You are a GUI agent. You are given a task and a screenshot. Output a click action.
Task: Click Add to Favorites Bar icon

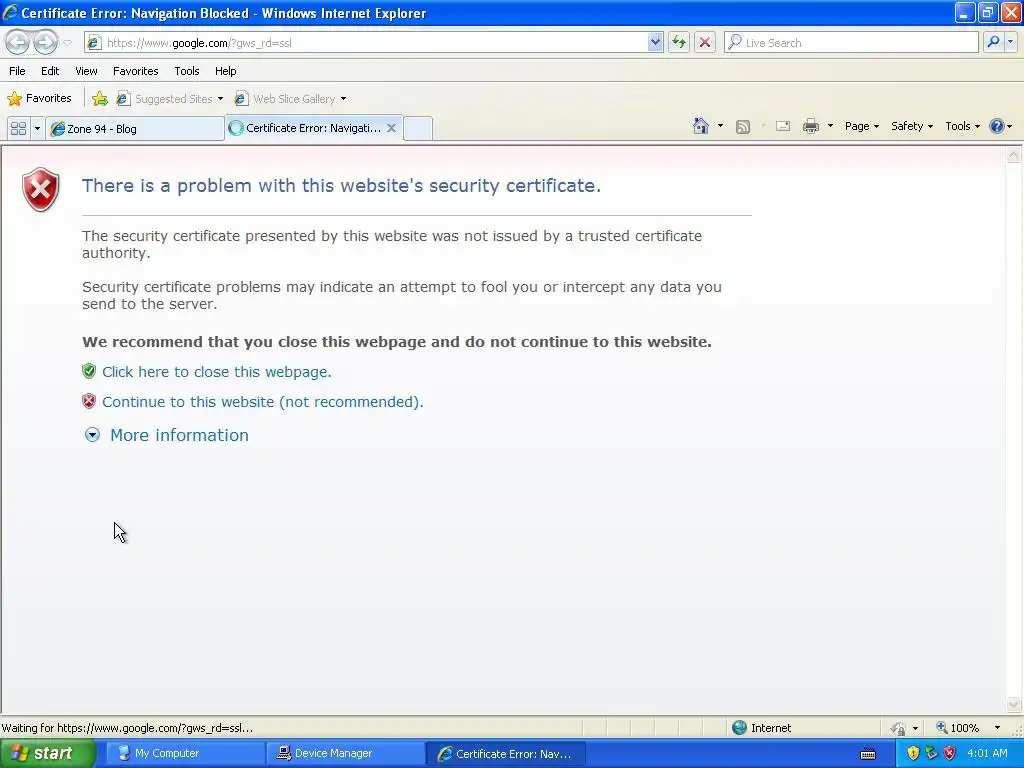coord(100,99)
